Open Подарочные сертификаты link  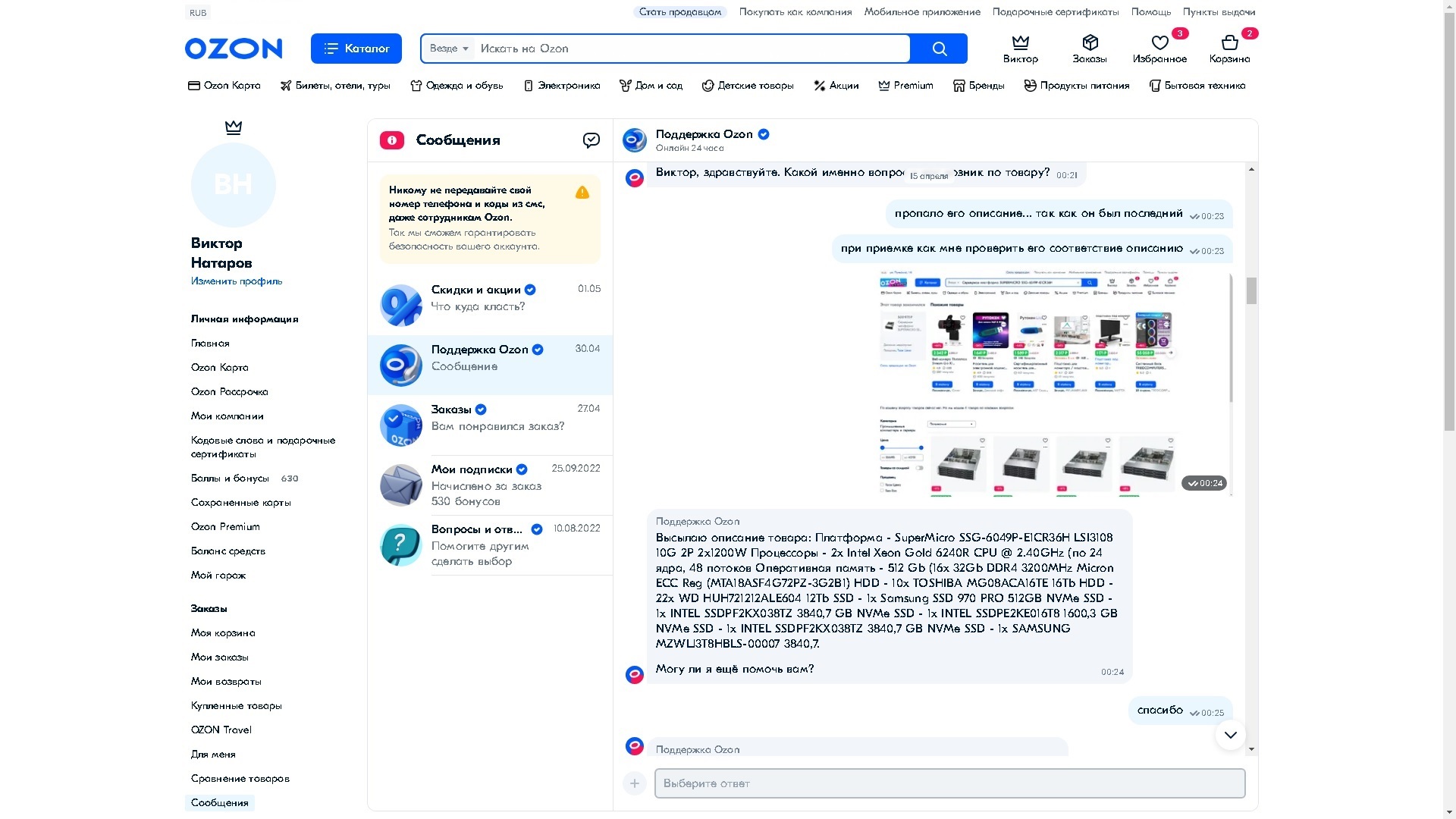click(1056, 12)
